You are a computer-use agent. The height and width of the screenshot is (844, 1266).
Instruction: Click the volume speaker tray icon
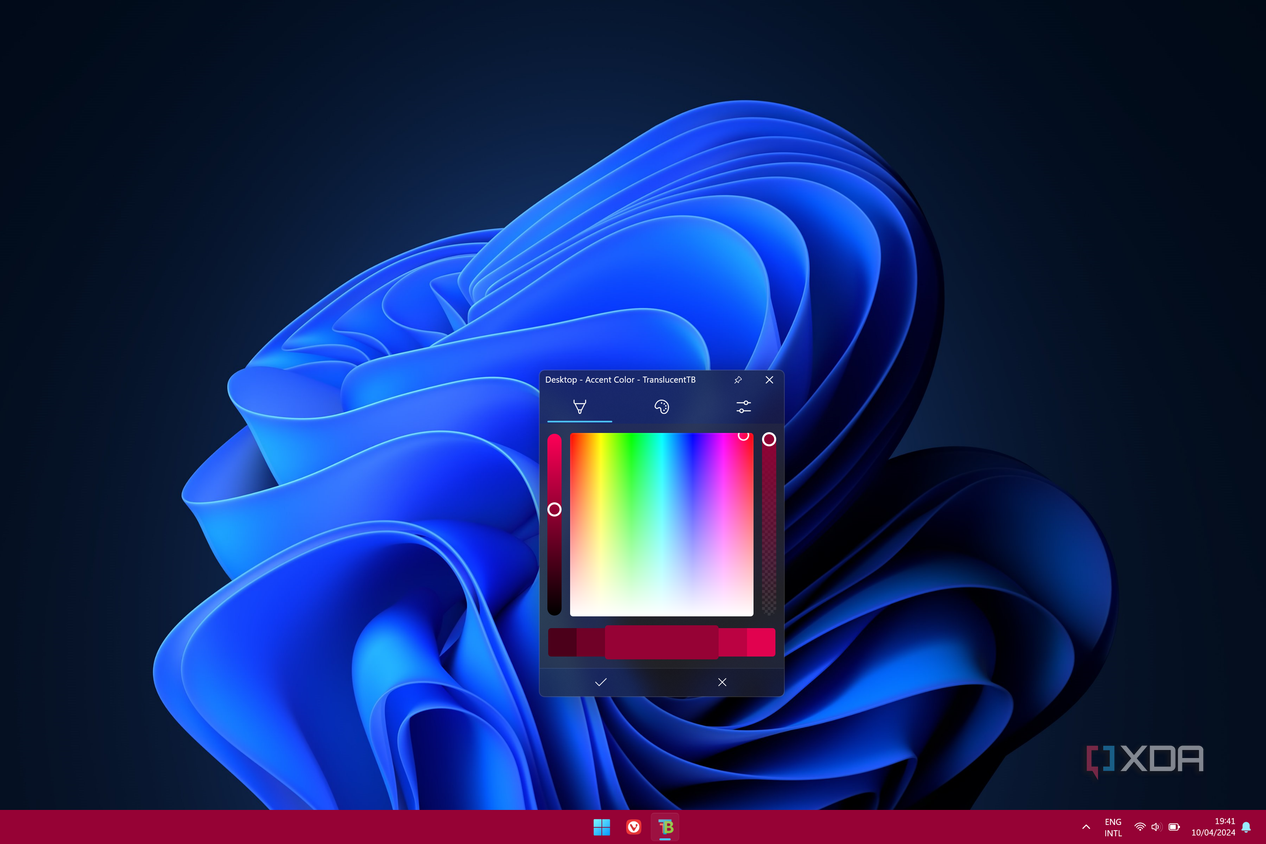click(x=1156, y=827)
